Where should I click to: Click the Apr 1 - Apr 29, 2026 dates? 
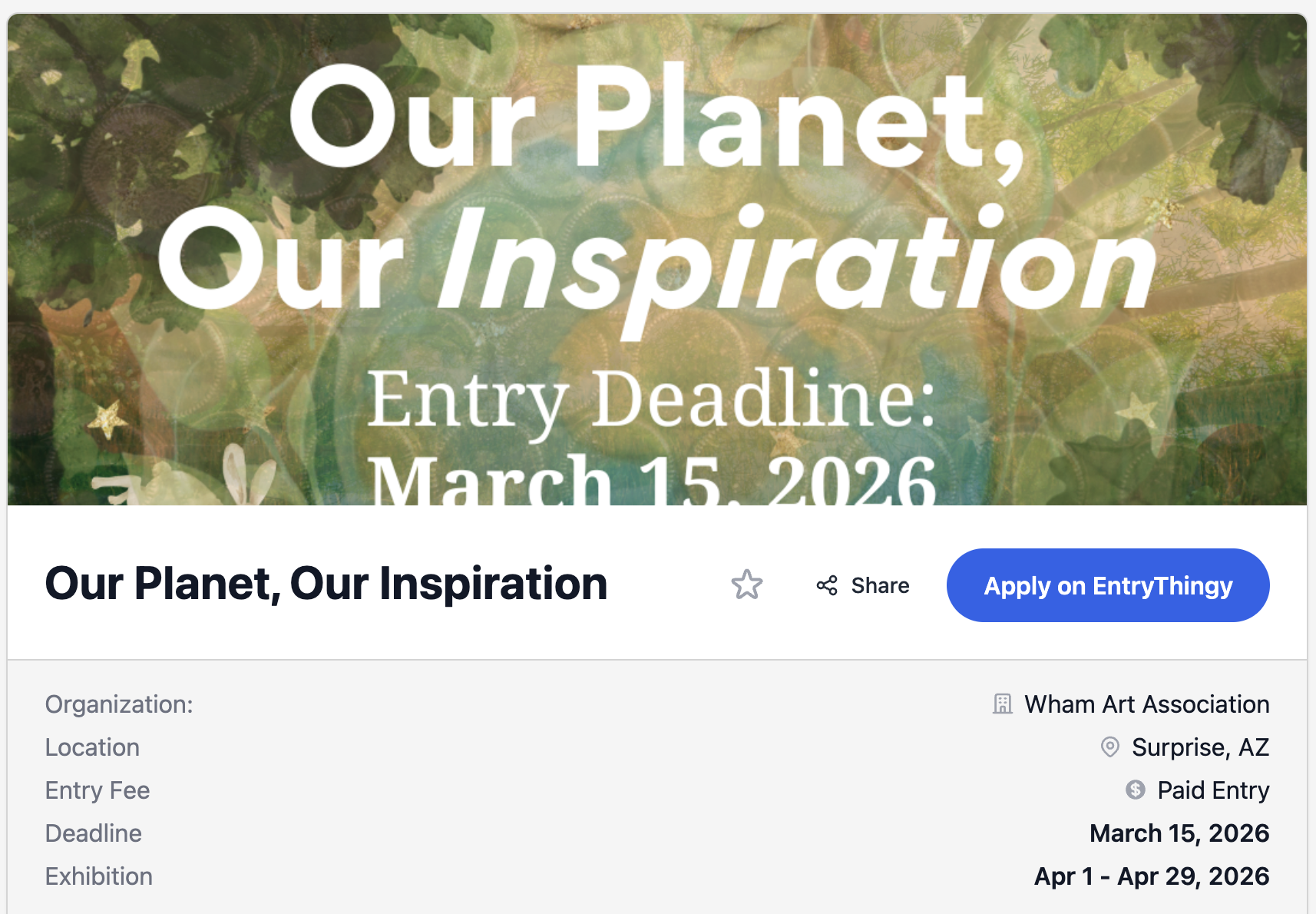pos(1152,876)
